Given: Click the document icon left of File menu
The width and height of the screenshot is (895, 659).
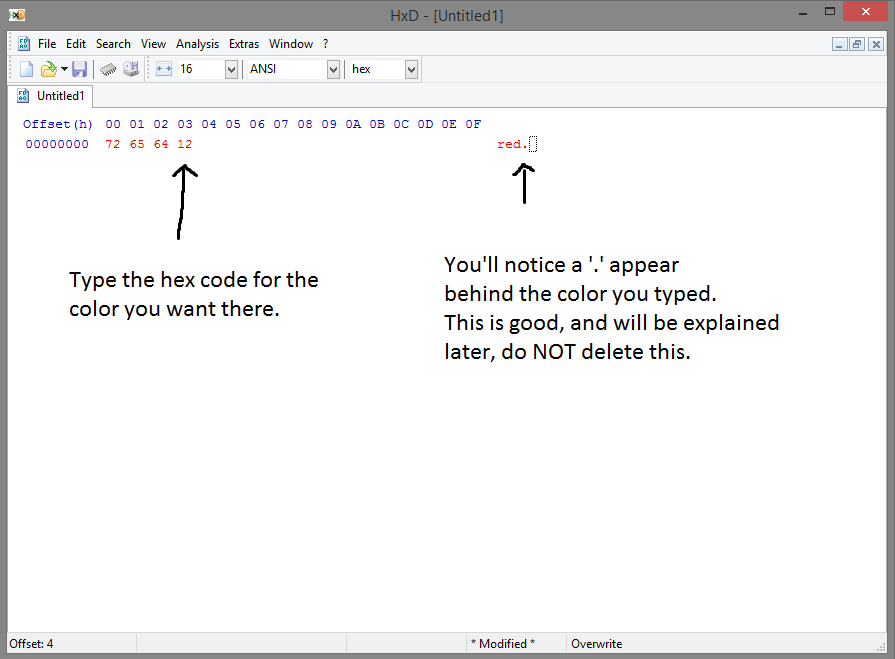Looking at the screenshot, I should (24, 44).
